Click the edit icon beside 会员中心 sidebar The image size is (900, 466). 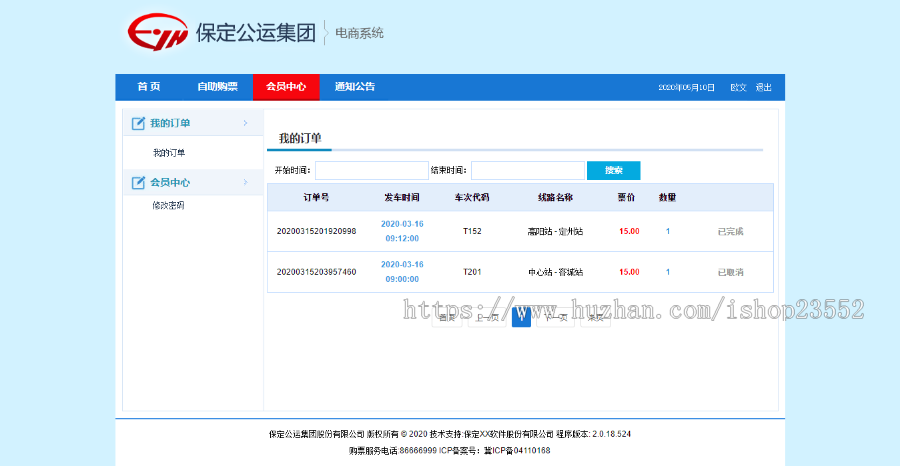(138, 183)
